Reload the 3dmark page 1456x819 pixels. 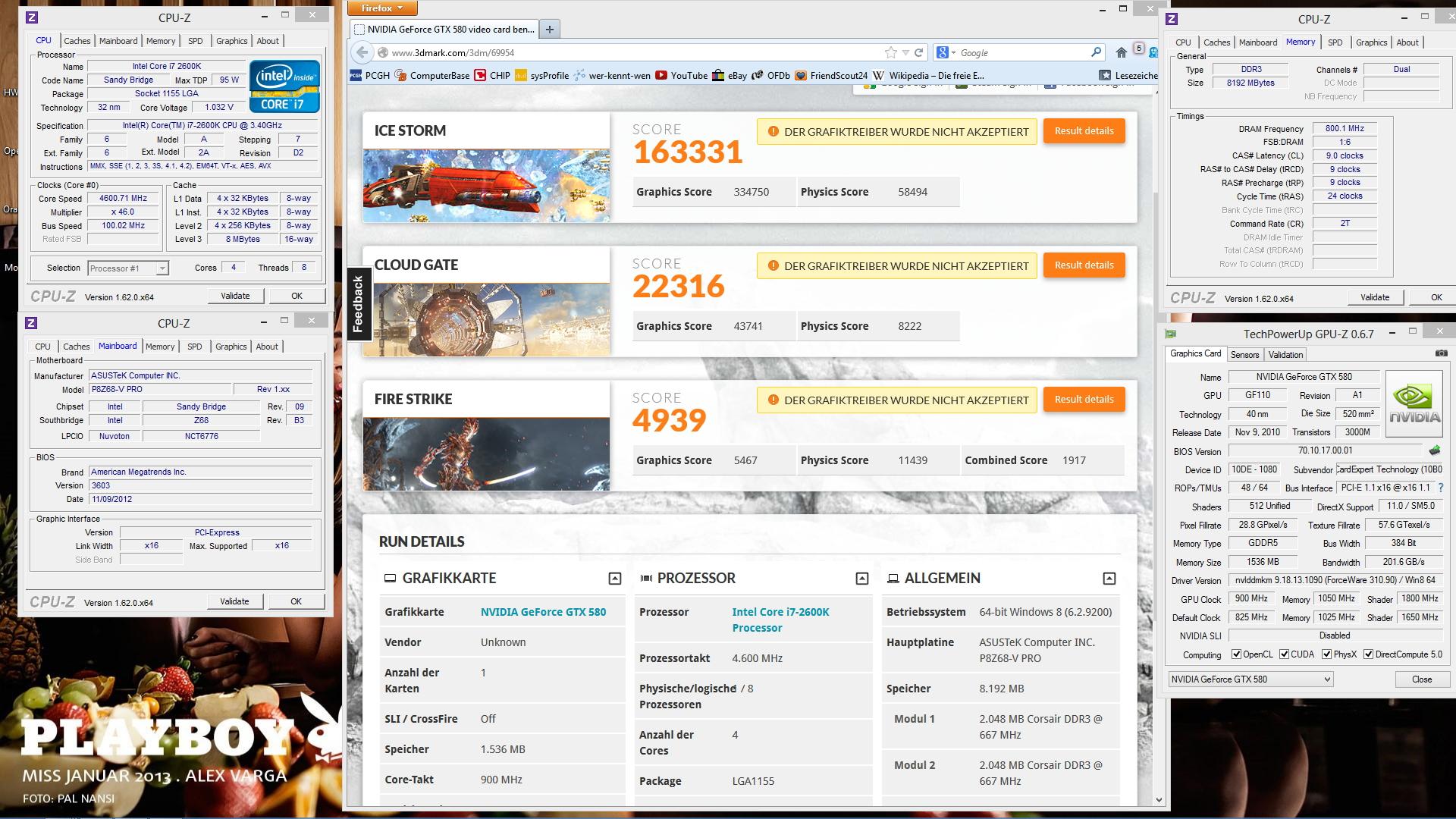click(x=919, y=52)
